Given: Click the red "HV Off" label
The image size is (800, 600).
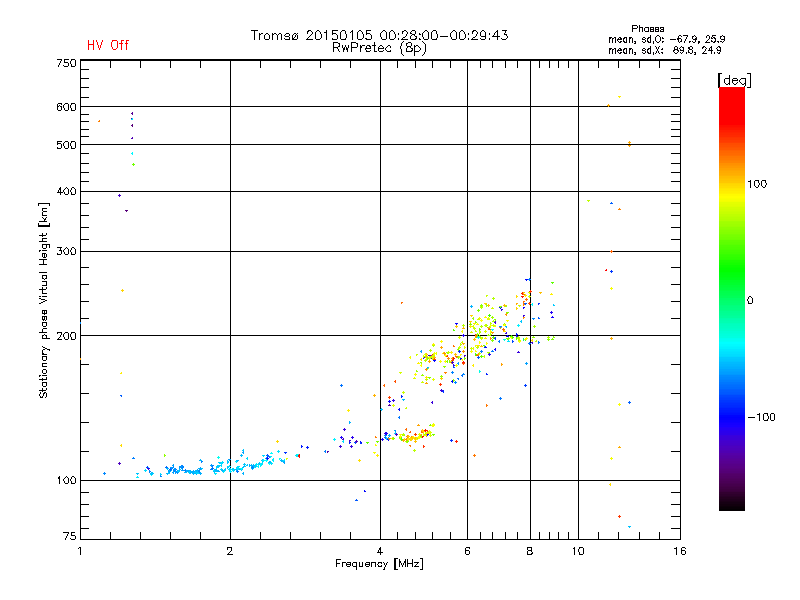Looking at the screenshot, I should coord(108,45).
